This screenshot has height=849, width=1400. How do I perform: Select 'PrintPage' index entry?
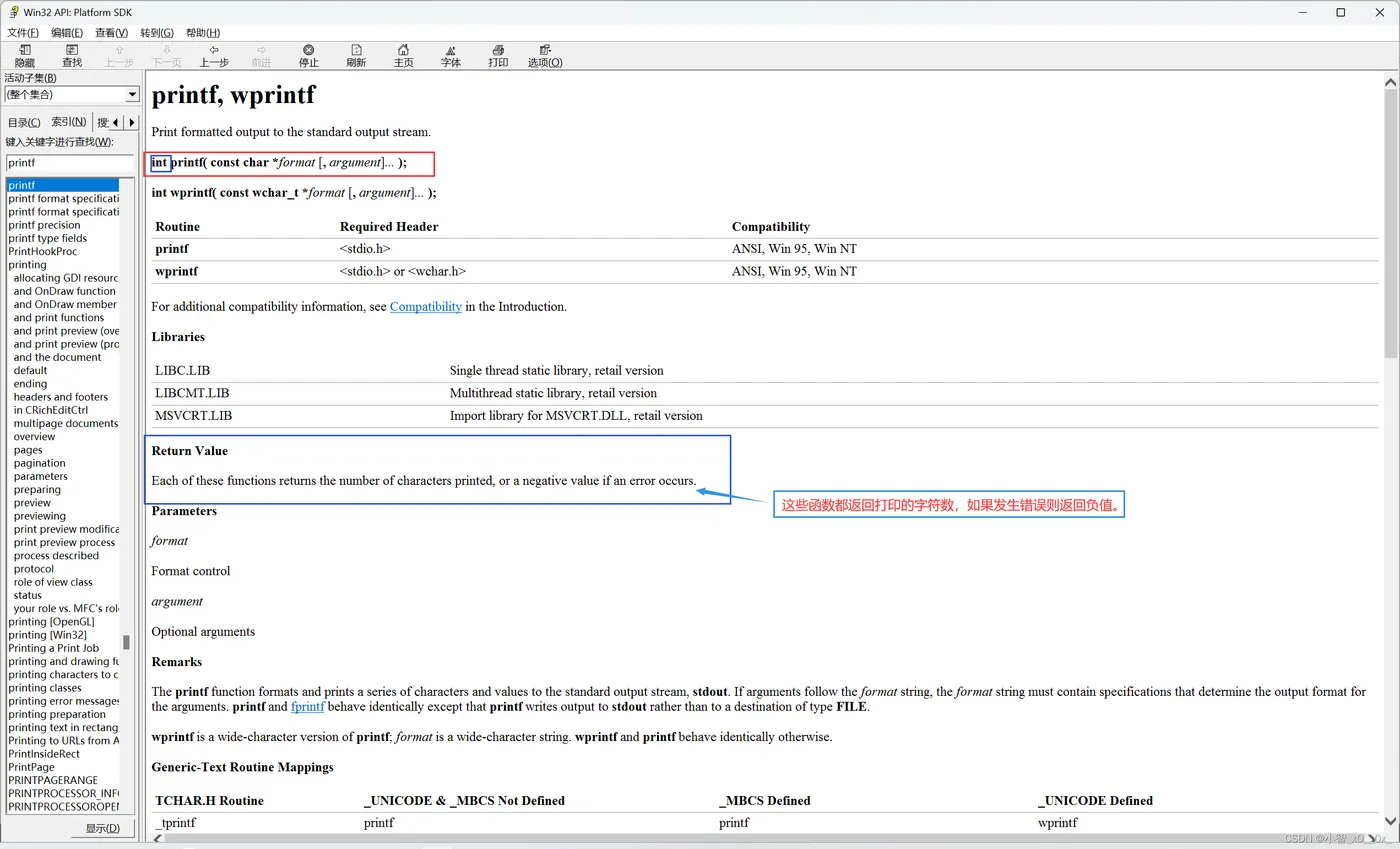tap(32, 767)
